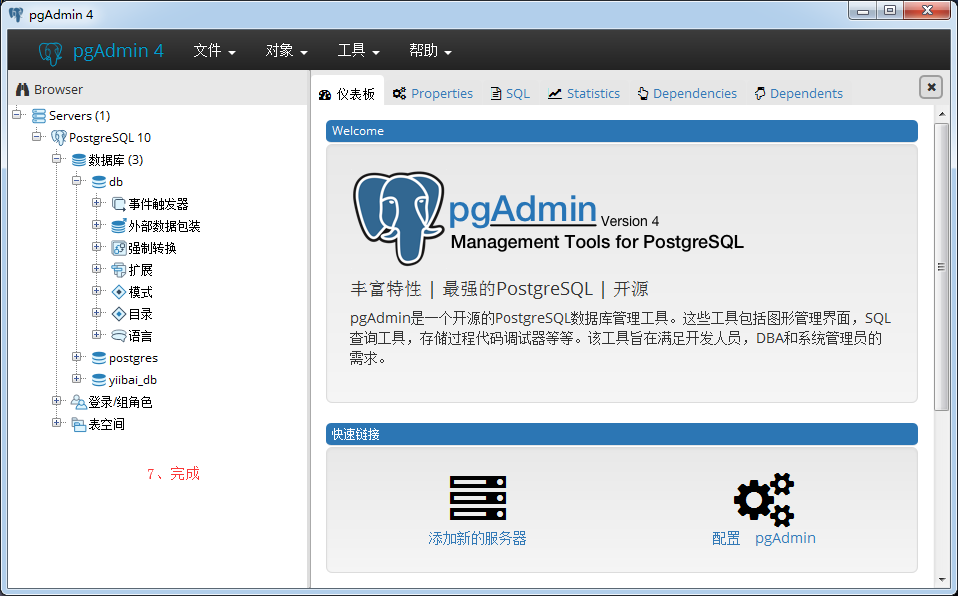Click the Browser panel title text
The image size is (958, 596).
tap(58, 90)
